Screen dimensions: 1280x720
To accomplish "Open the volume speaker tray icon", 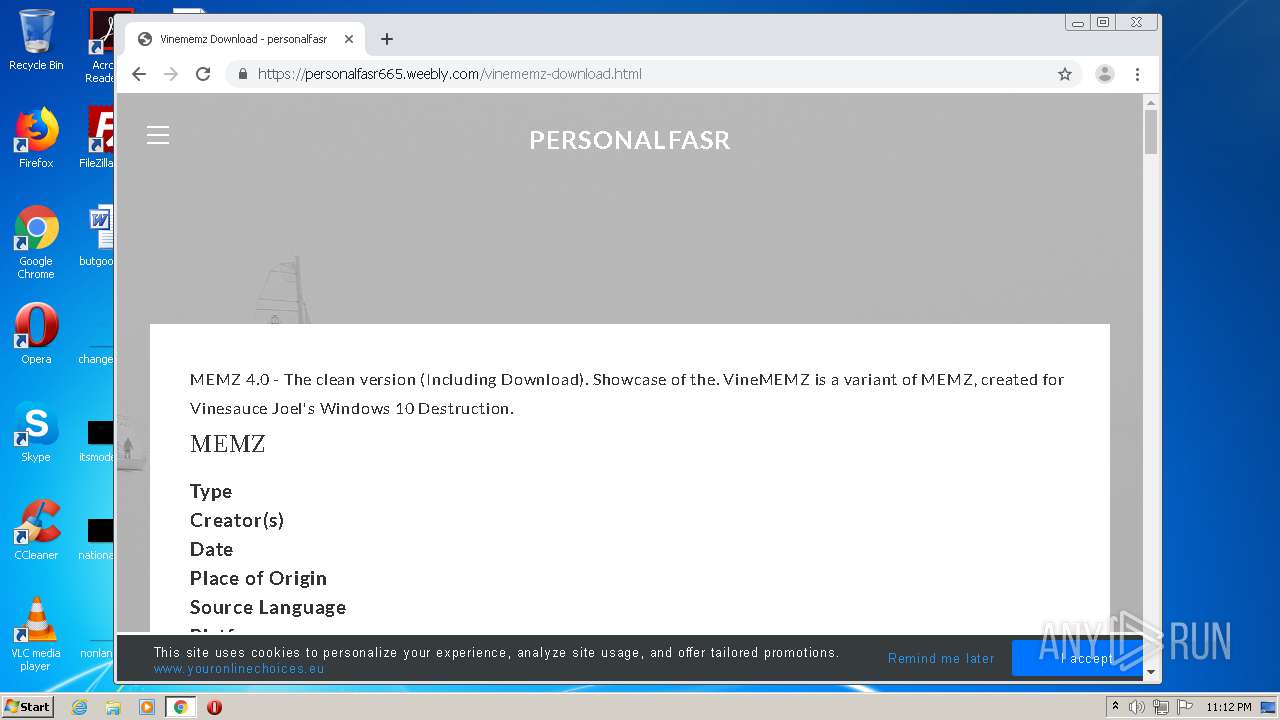I will tap(1137, 707).
